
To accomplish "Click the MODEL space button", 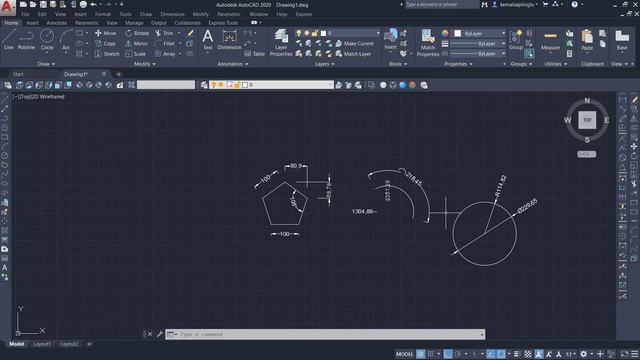I will pyautogui.click(x=404, y=354).
